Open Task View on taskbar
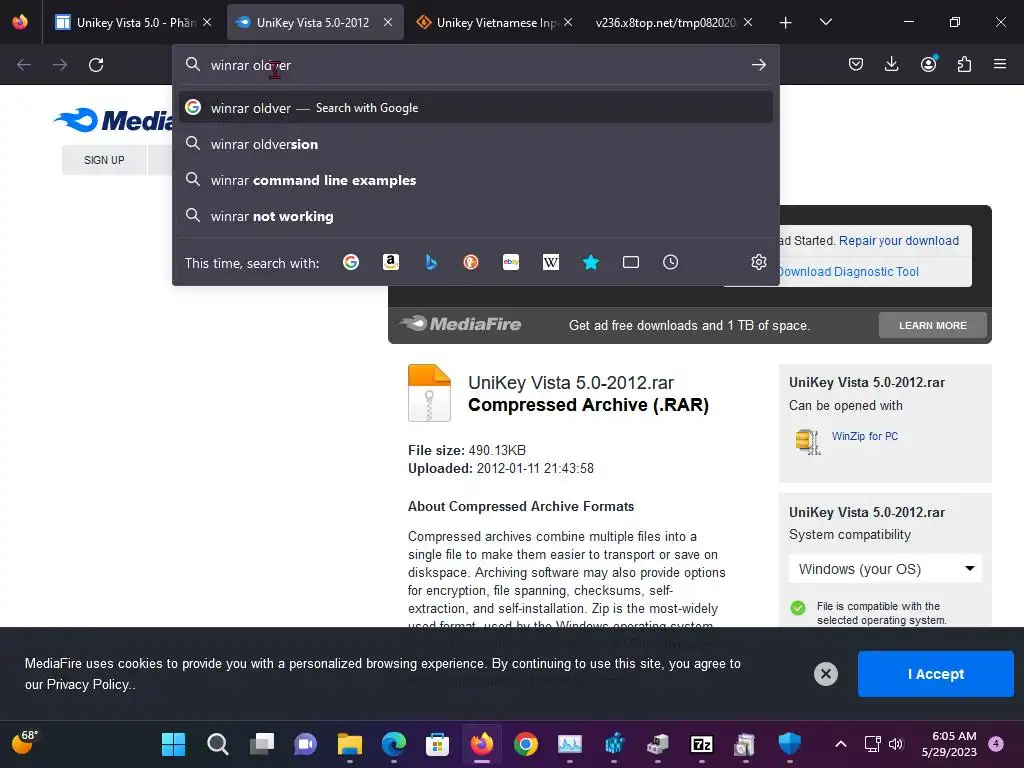Viewport: 1024px width, 768px height. (262, 744)
